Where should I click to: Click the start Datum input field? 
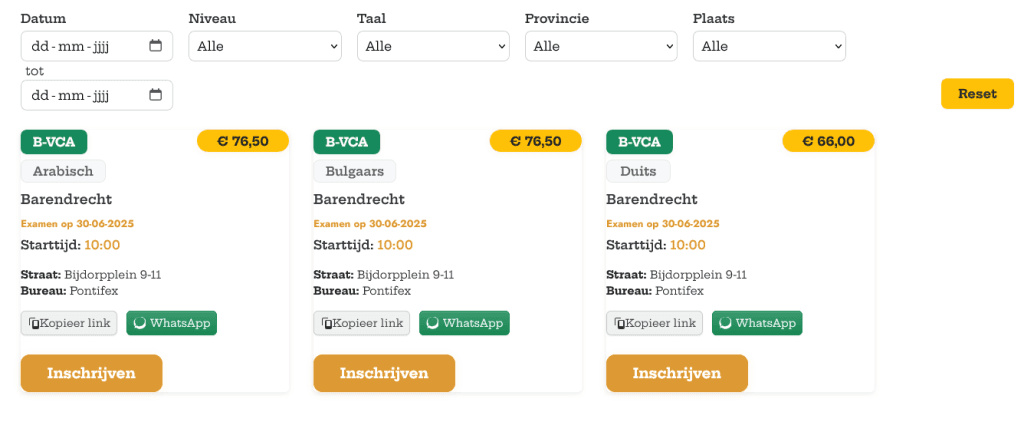click(80, 46)
